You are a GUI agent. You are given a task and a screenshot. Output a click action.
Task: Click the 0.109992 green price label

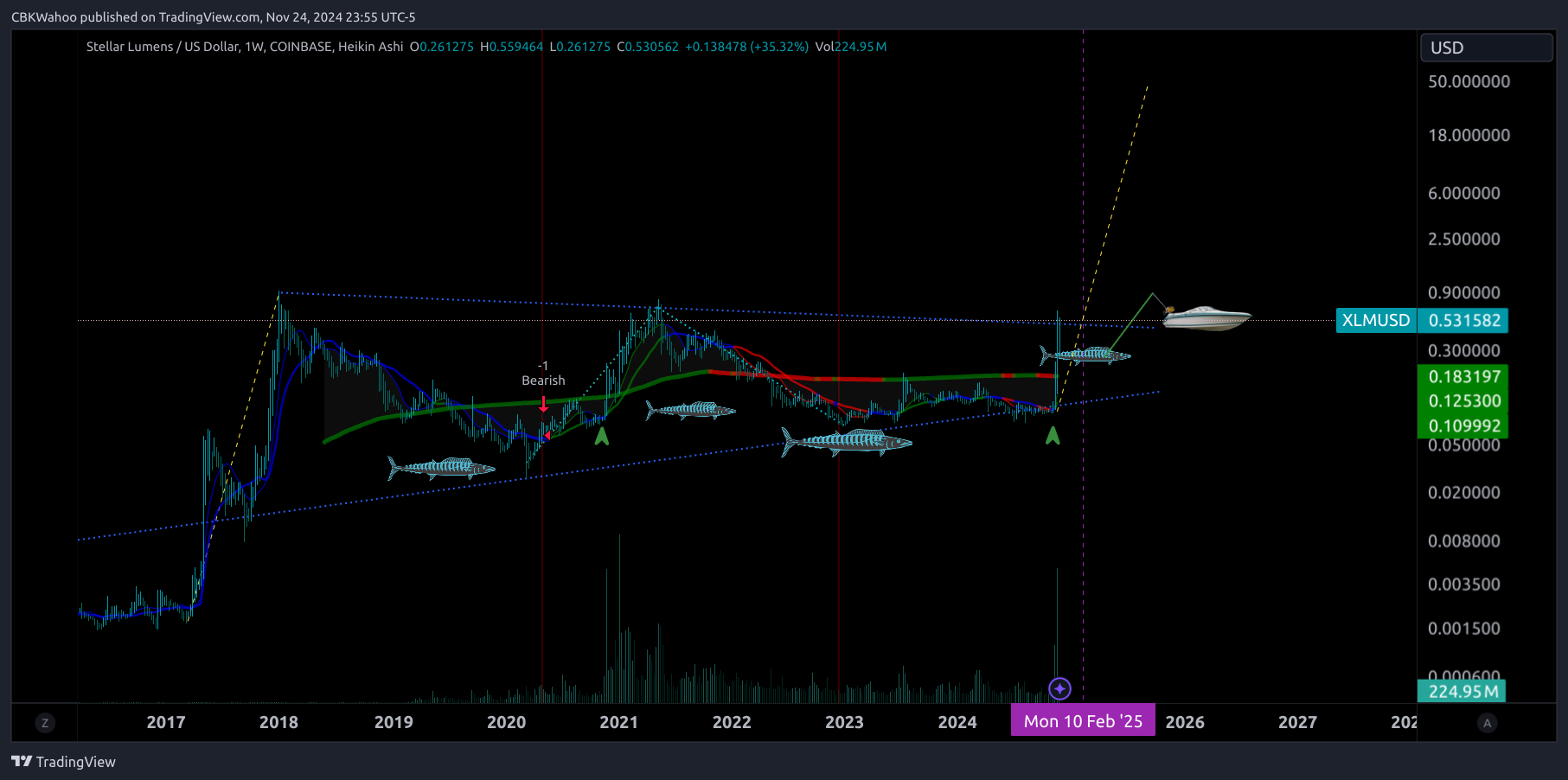click(x=1463, y=425)
